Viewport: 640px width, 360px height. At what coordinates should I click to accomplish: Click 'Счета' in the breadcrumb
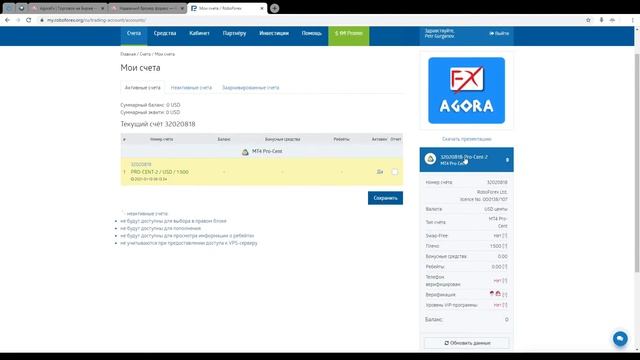pyautogui.click(x=145, y=54)
